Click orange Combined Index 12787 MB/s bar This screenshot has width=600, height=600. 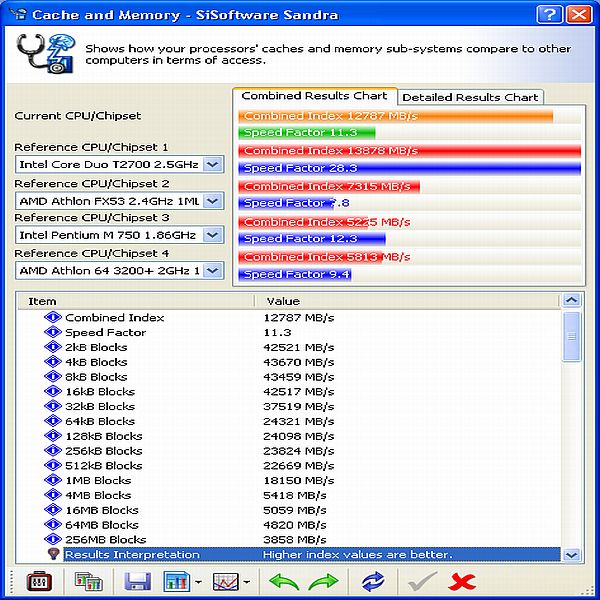point(396,116)
